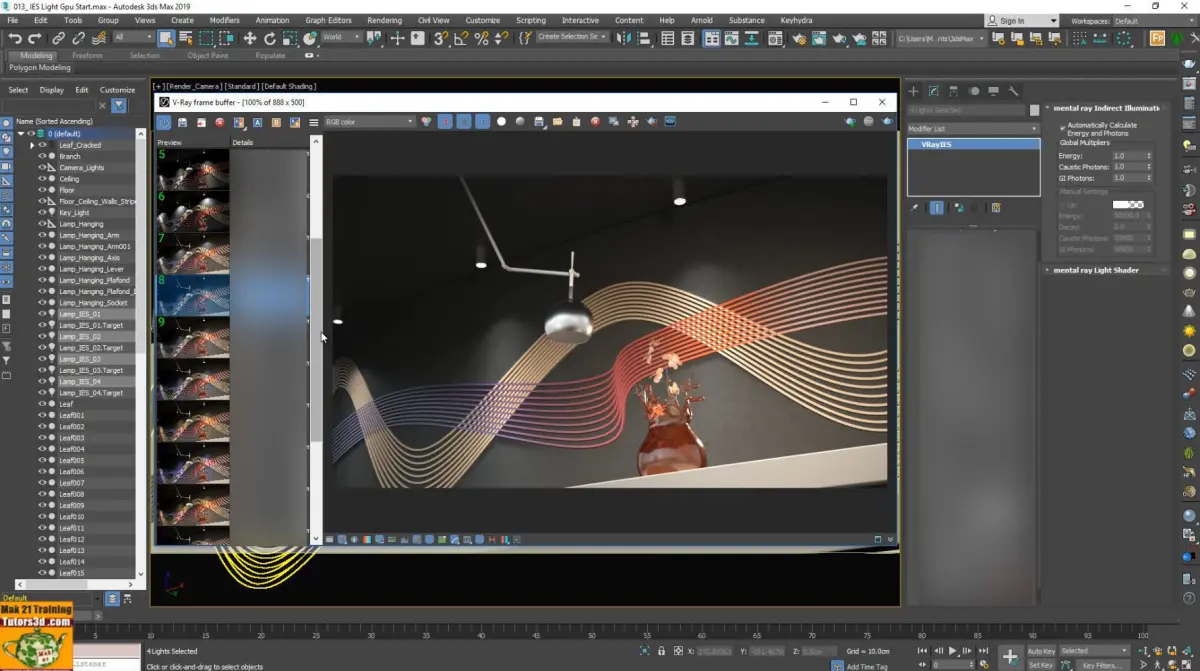
Task: Toggle the 3D Snaps button
Action: [x=441, y=38]
